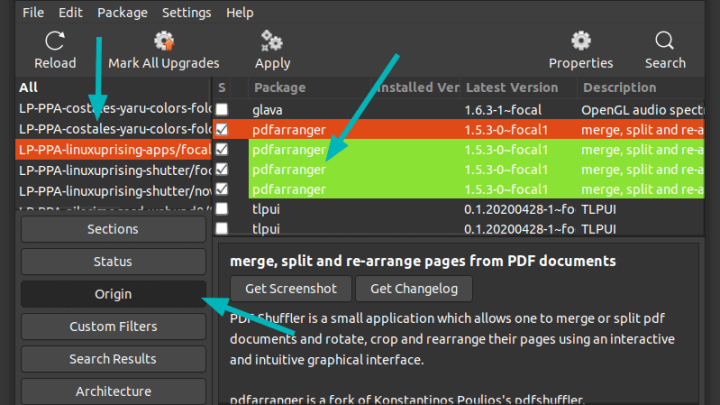Open the File menu
Viewport: 720px width, 405px height.
point(33,12)
